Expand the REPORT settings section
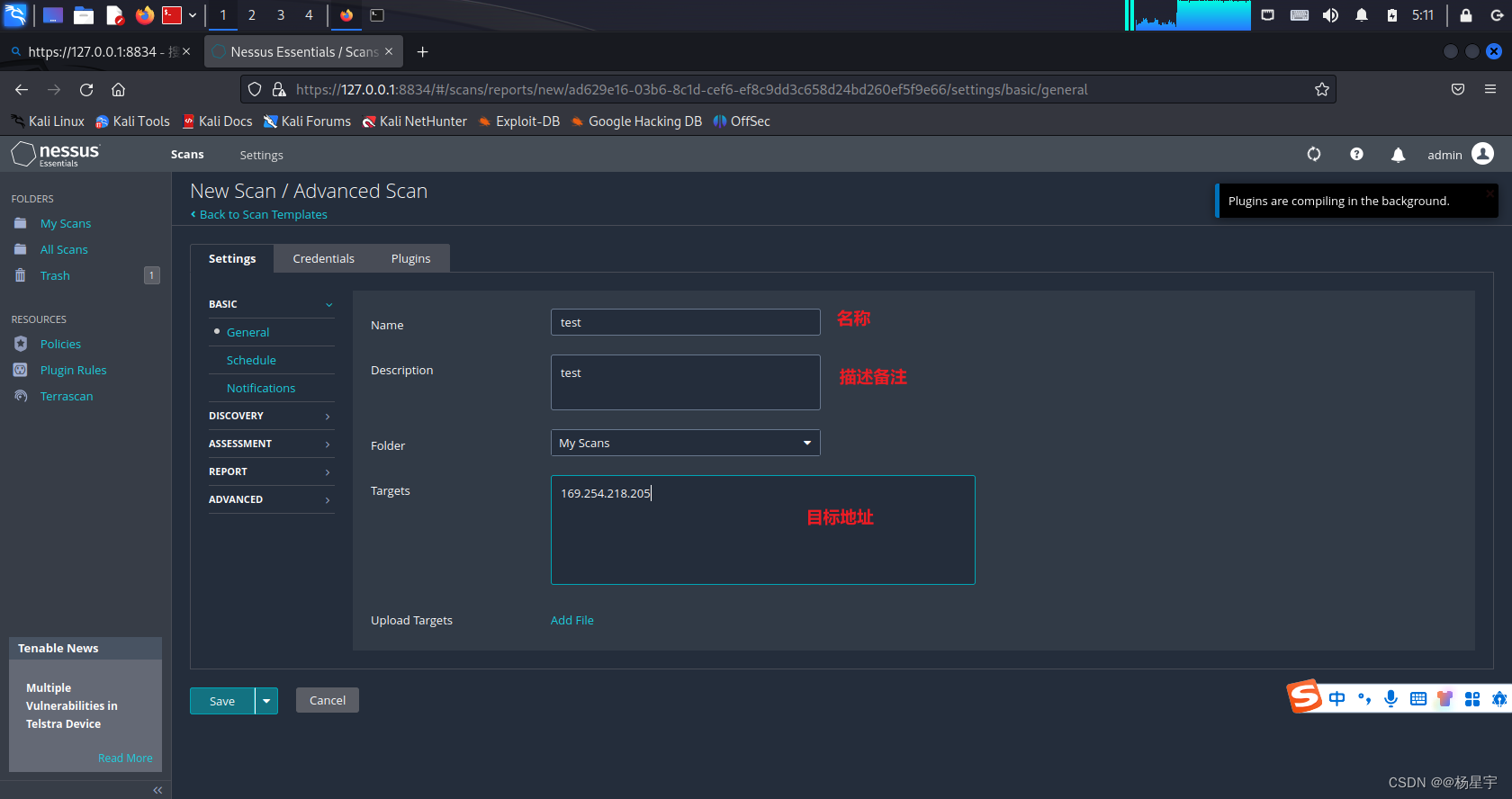This screenshot has height=799, width=1512. click(271, 471)
